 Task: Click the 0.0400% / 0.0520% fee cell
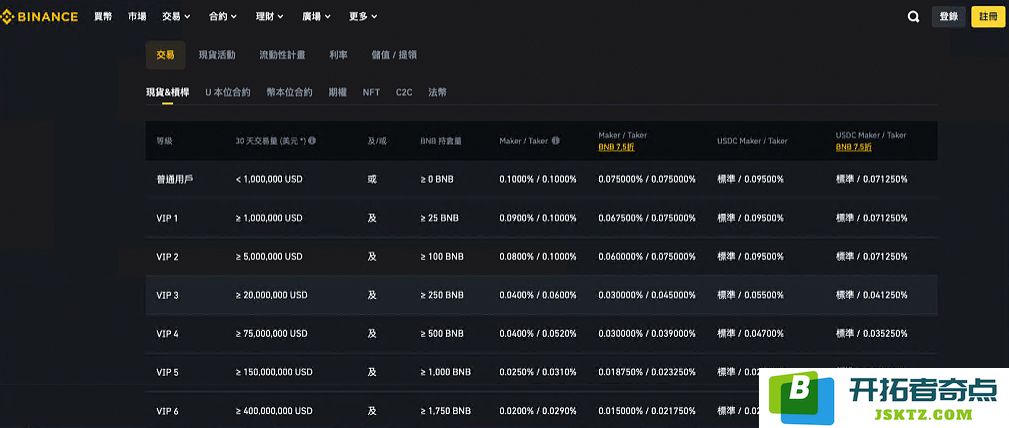(x=538, y=334)
